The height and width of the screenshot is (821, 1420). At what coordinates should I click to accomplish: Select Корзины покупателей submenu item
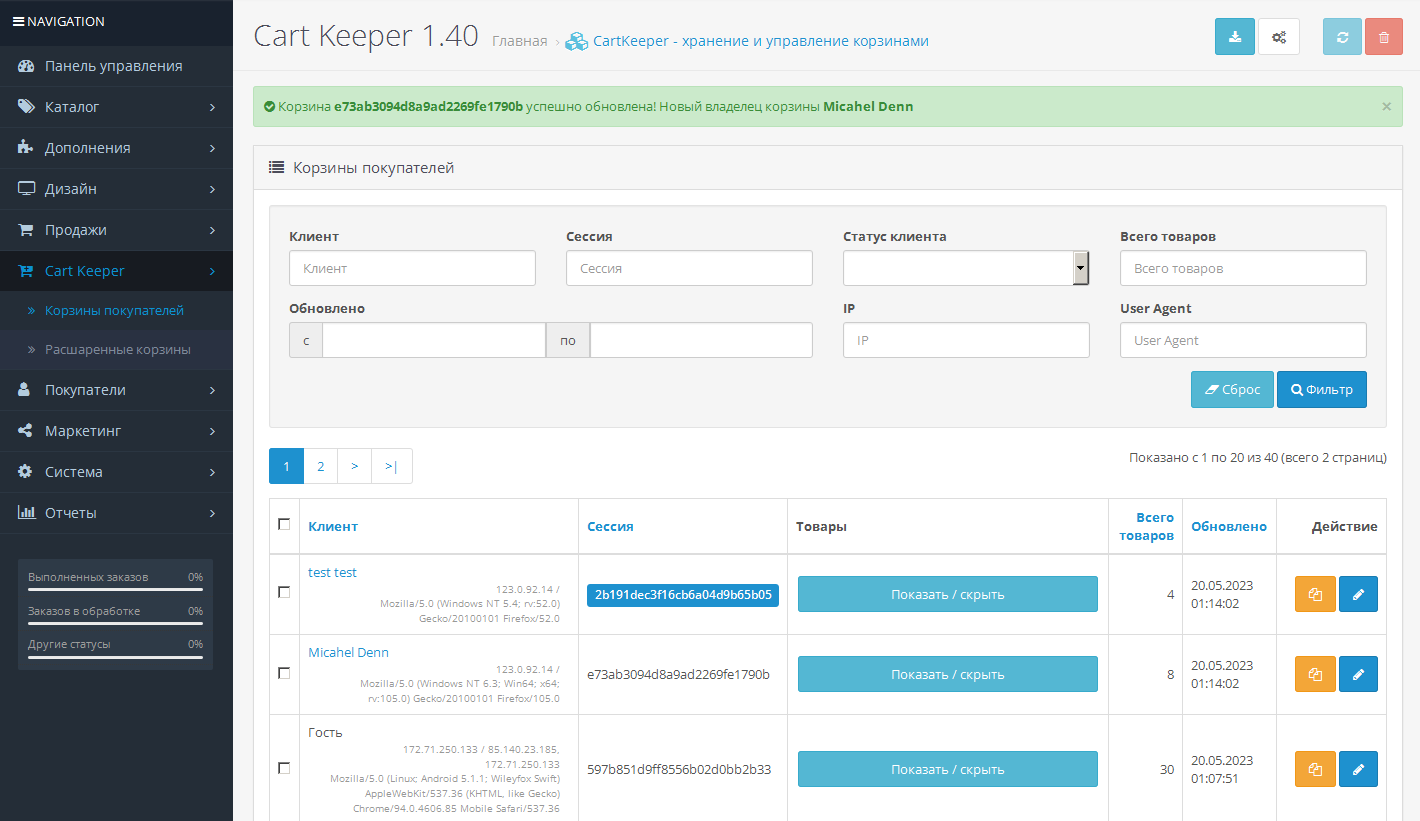[x=116, y=311]
